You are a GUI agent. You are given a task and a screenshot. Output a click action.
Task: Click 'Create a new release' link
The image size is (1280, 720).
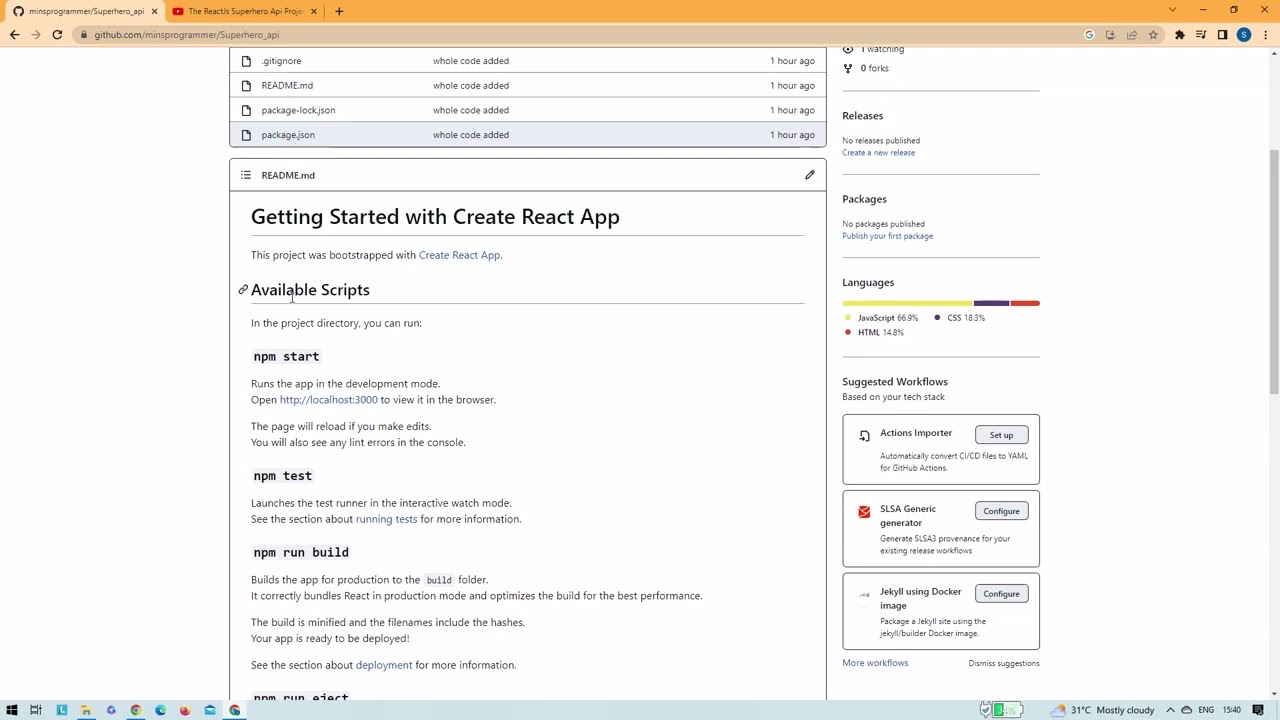[878, 153]
